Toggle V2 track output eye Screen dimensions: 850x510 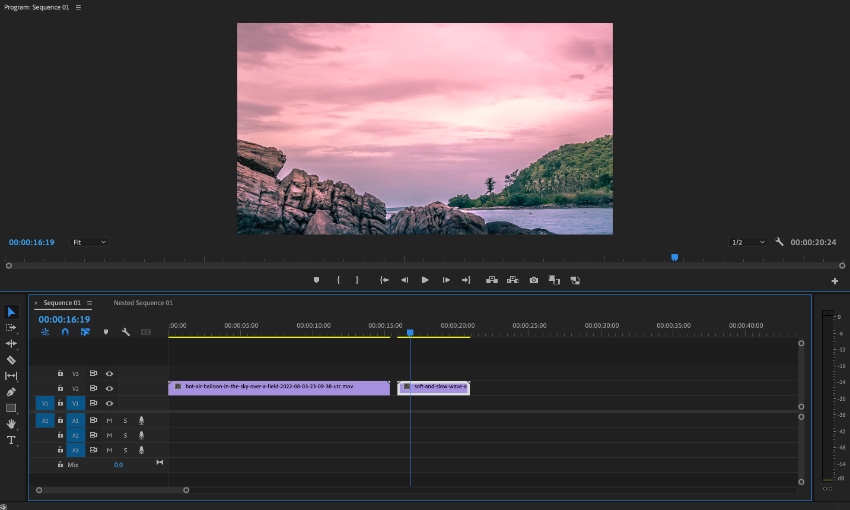pyautogui.click(x=110, y=389)
